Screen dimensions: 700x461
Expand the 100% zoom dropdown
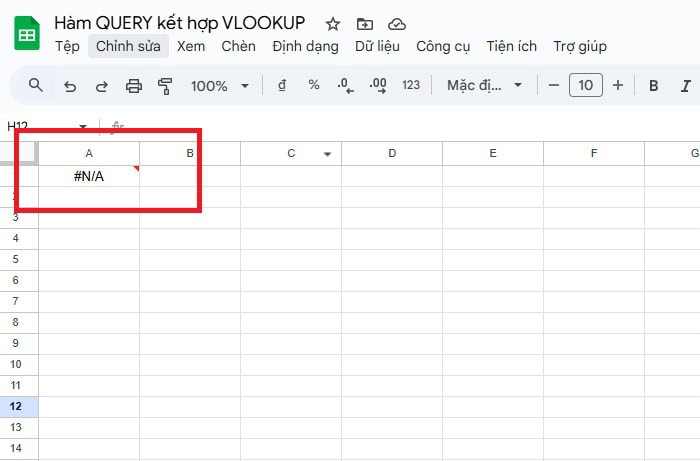coord(218,86)
